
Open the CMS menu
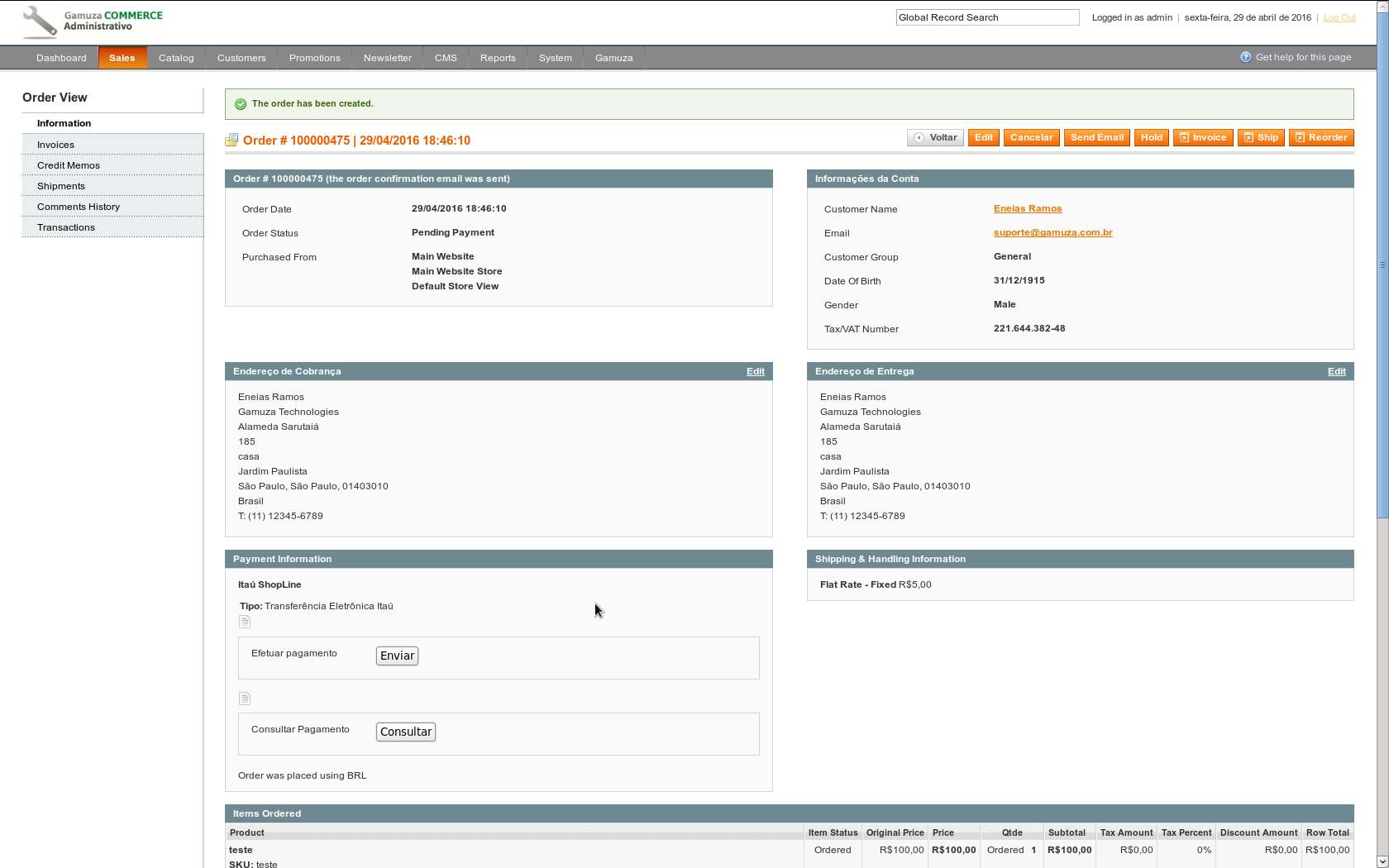[x=446, y=58]
